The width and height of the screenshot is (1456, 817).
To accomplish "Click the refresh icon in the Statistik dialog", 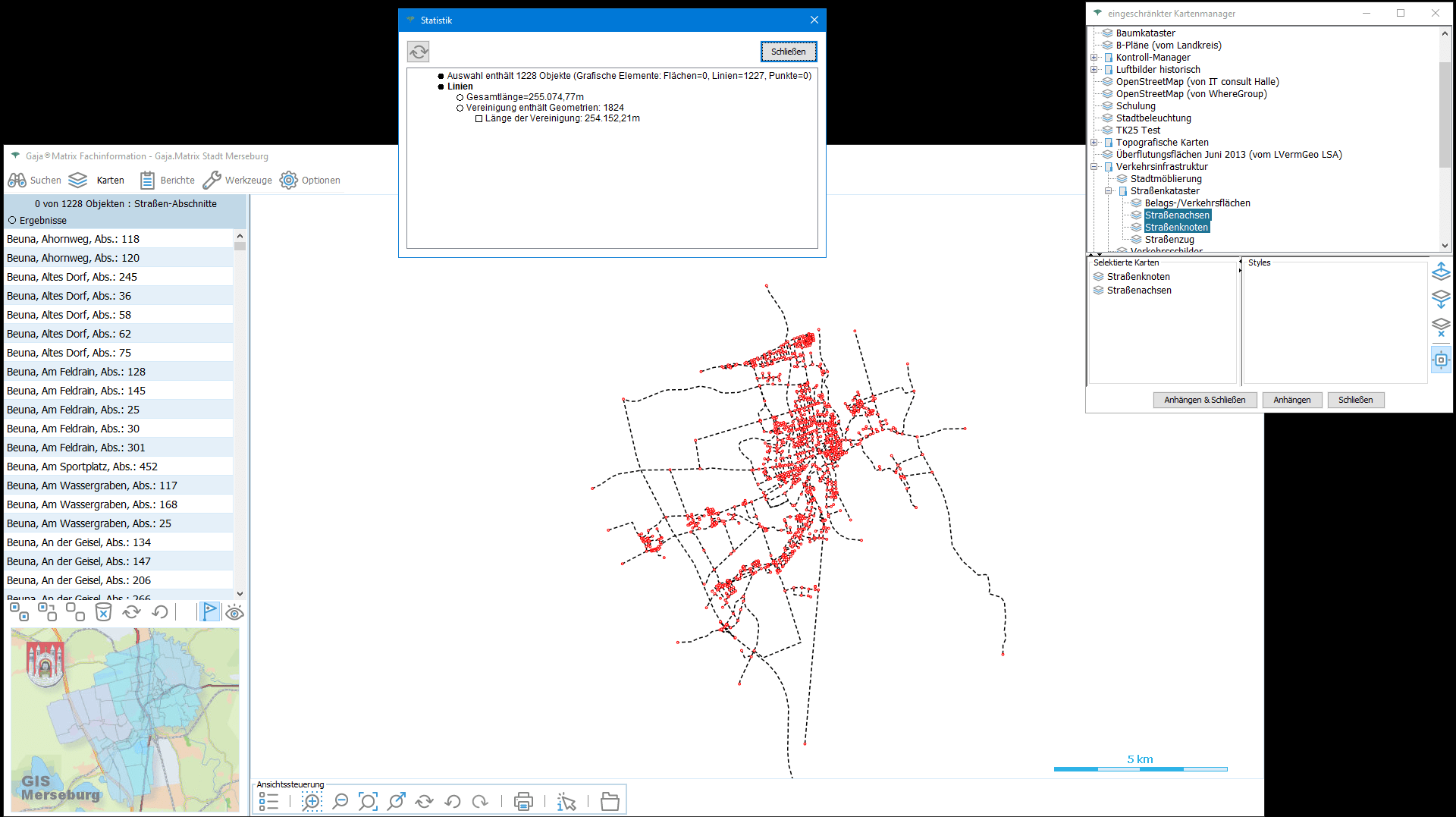I will (419, 52).
